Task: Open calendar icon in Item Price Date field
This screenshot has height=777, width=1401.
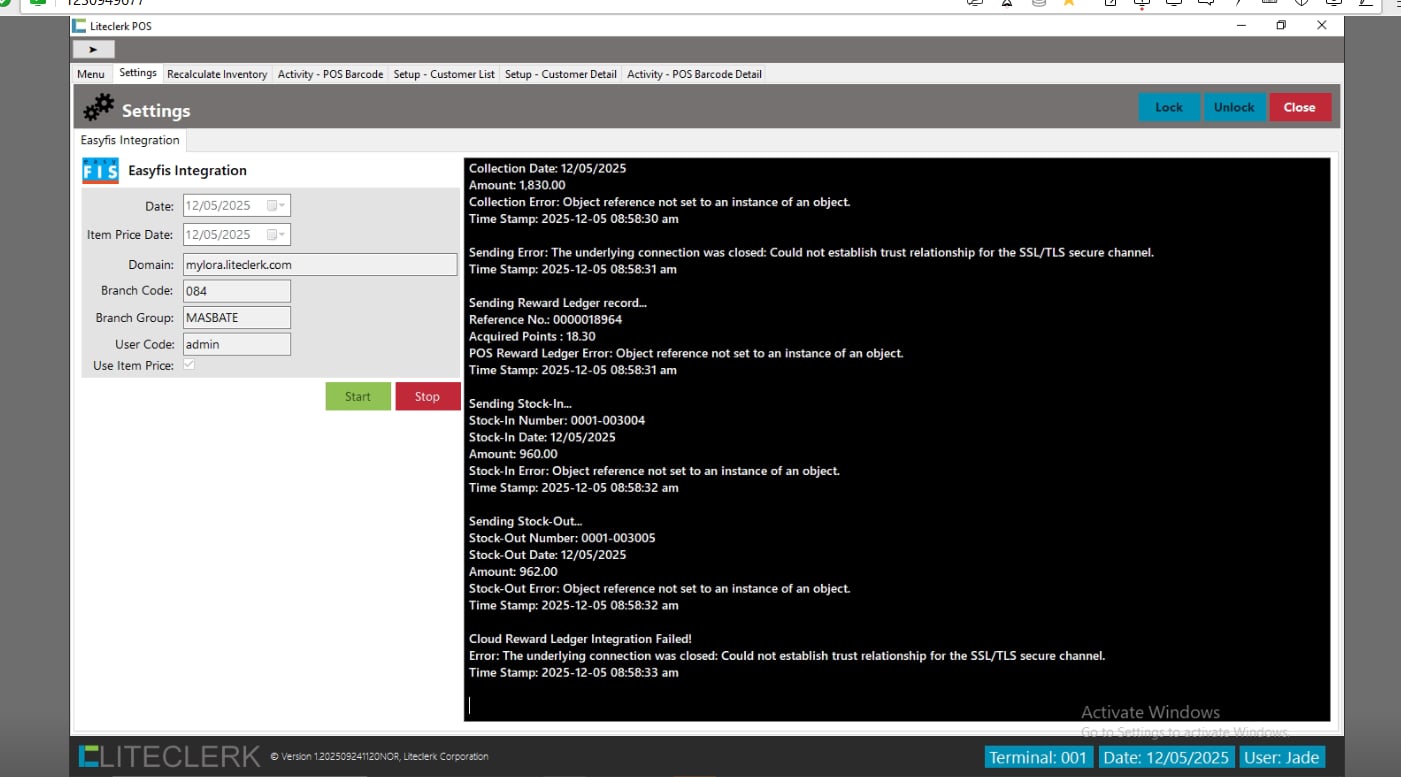Action: [x=271, y=235]
